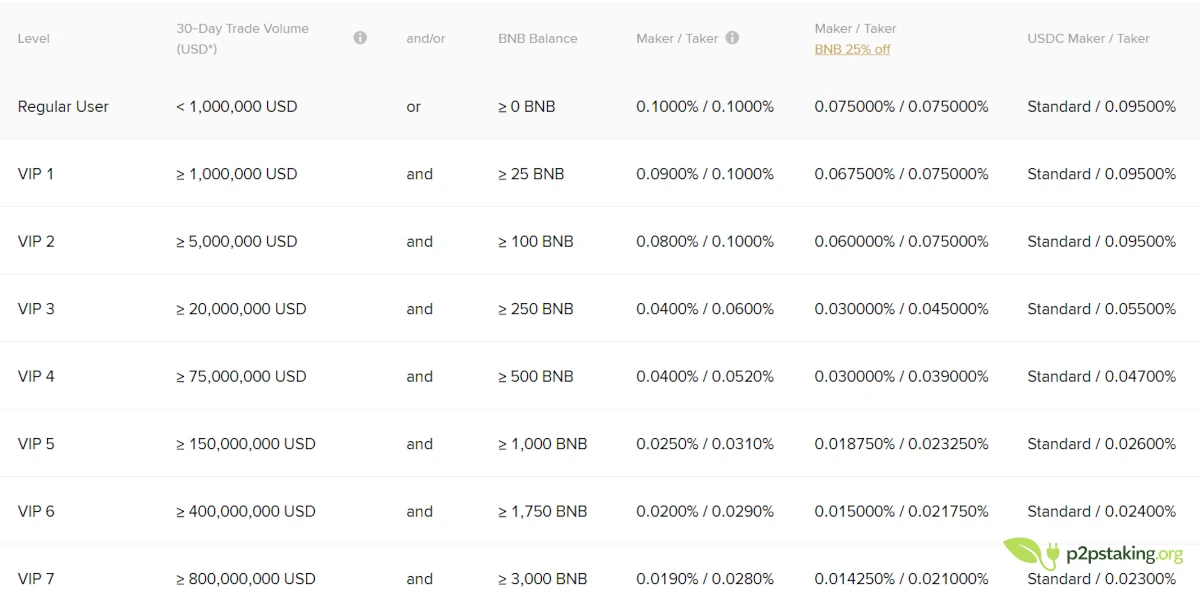Viewport: 1200px width, 592px height.
Task: Click the VIP 1 level label
Action: [x=36, y=173]
